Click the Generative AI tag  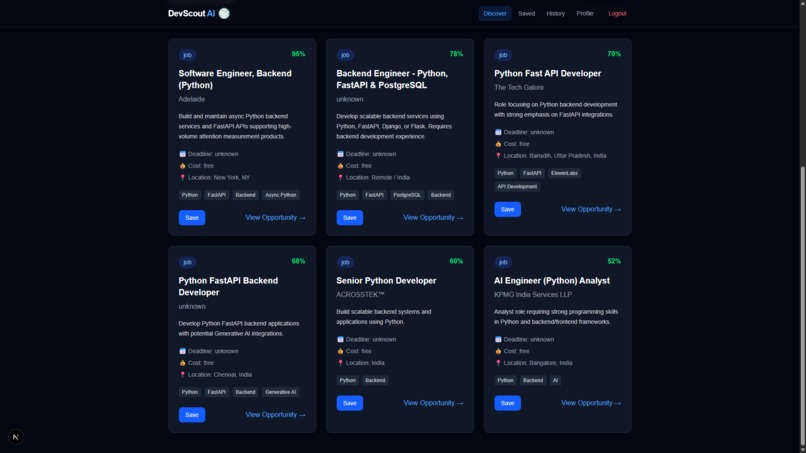[x=281, y=392]
